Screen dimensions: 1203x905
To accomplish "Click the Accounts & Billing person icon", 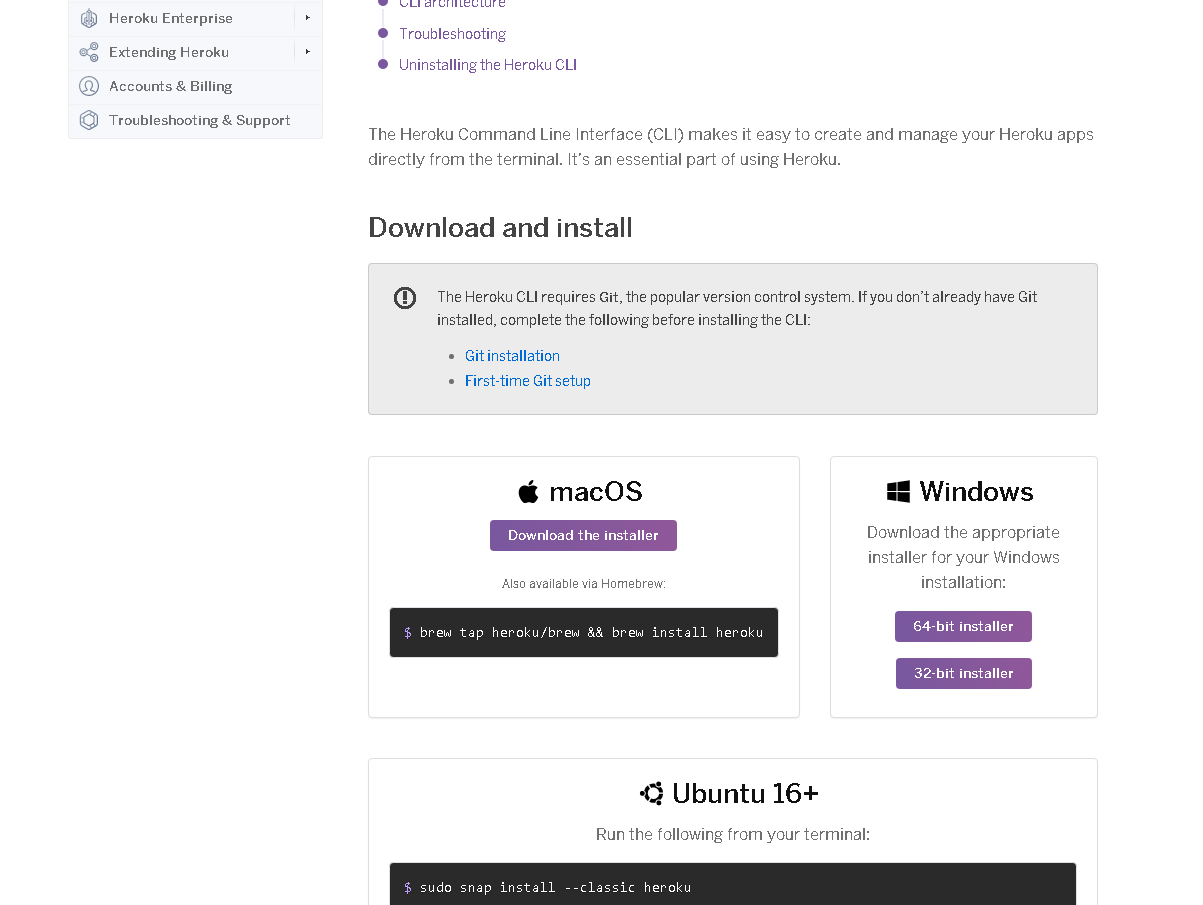I will [89, 86].
